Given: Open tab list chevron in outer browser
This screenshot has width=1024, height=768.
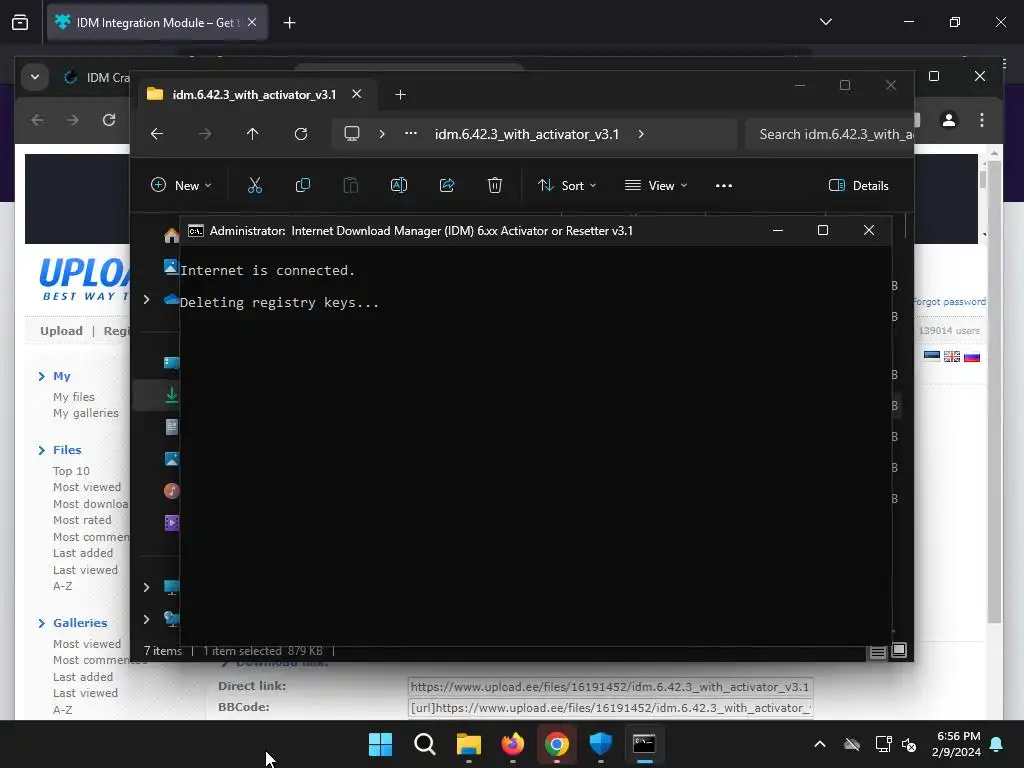Looking at the screenshot, I should (826, 22).
